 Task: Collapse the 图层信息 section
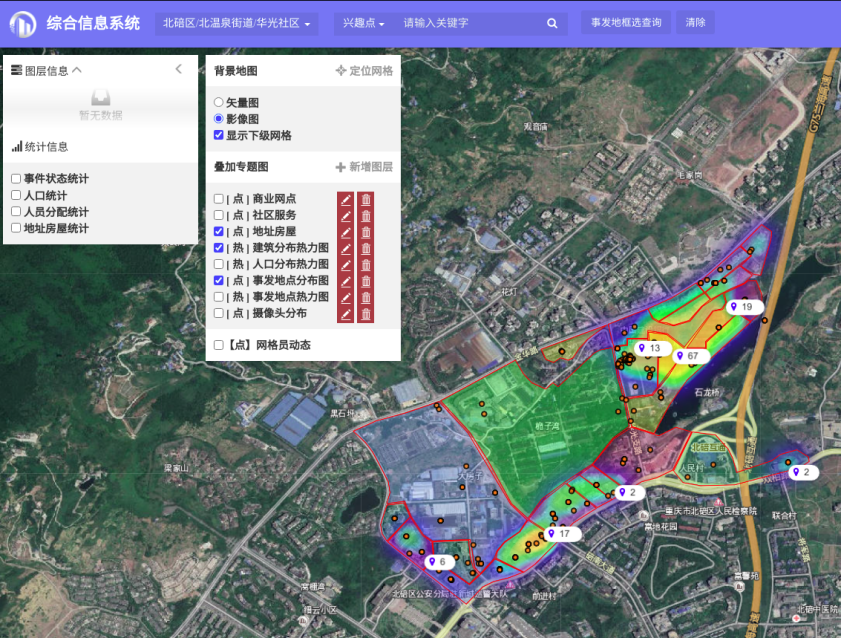click(x=77, y=70)
